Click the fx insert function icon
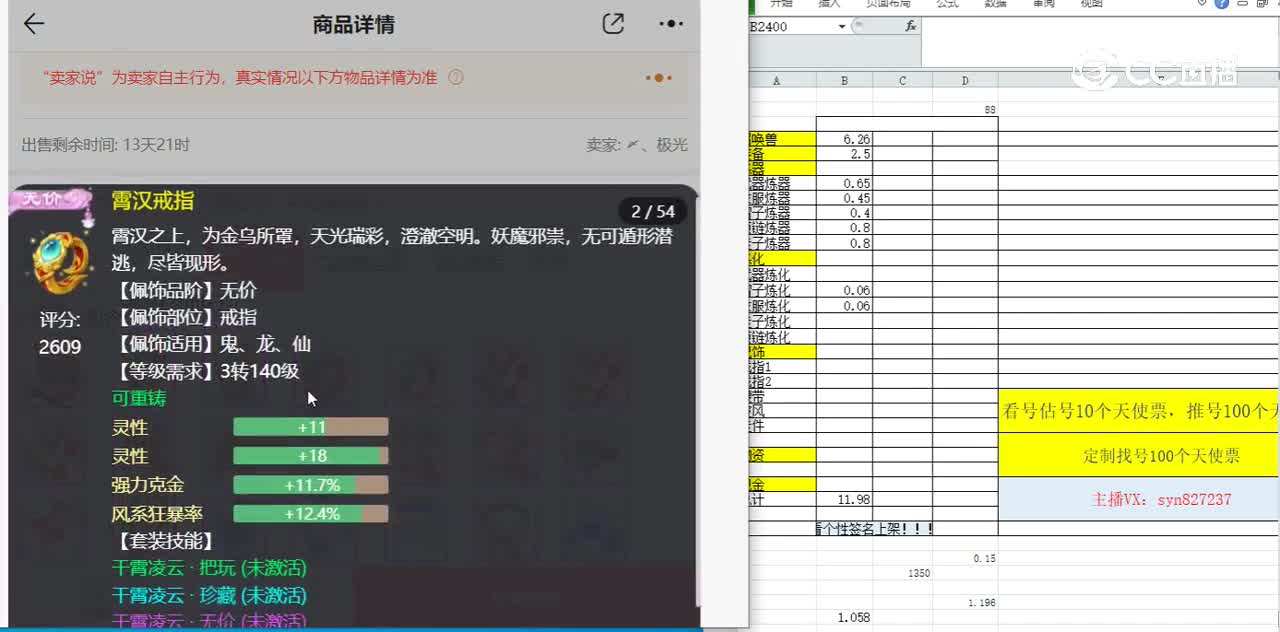Image resolution: width=1280 pixels, height=632 pixels. (909, 25)
